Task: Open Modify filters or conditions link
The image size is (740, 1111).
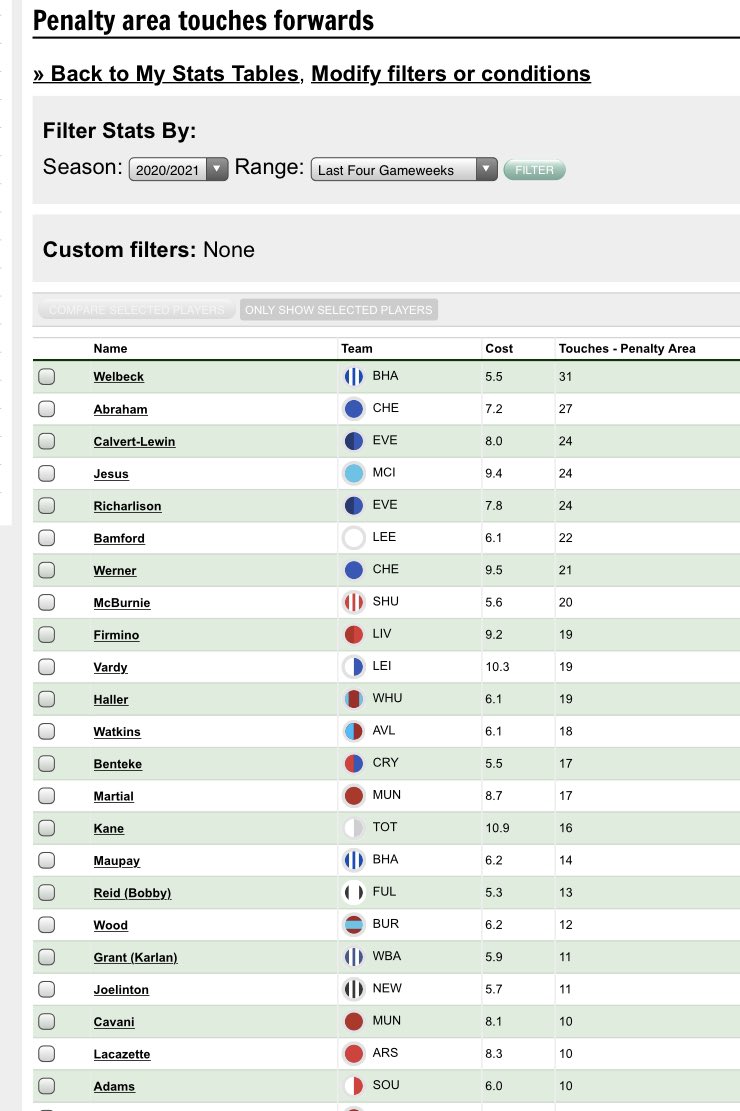Action: click(x=451, y=74)
